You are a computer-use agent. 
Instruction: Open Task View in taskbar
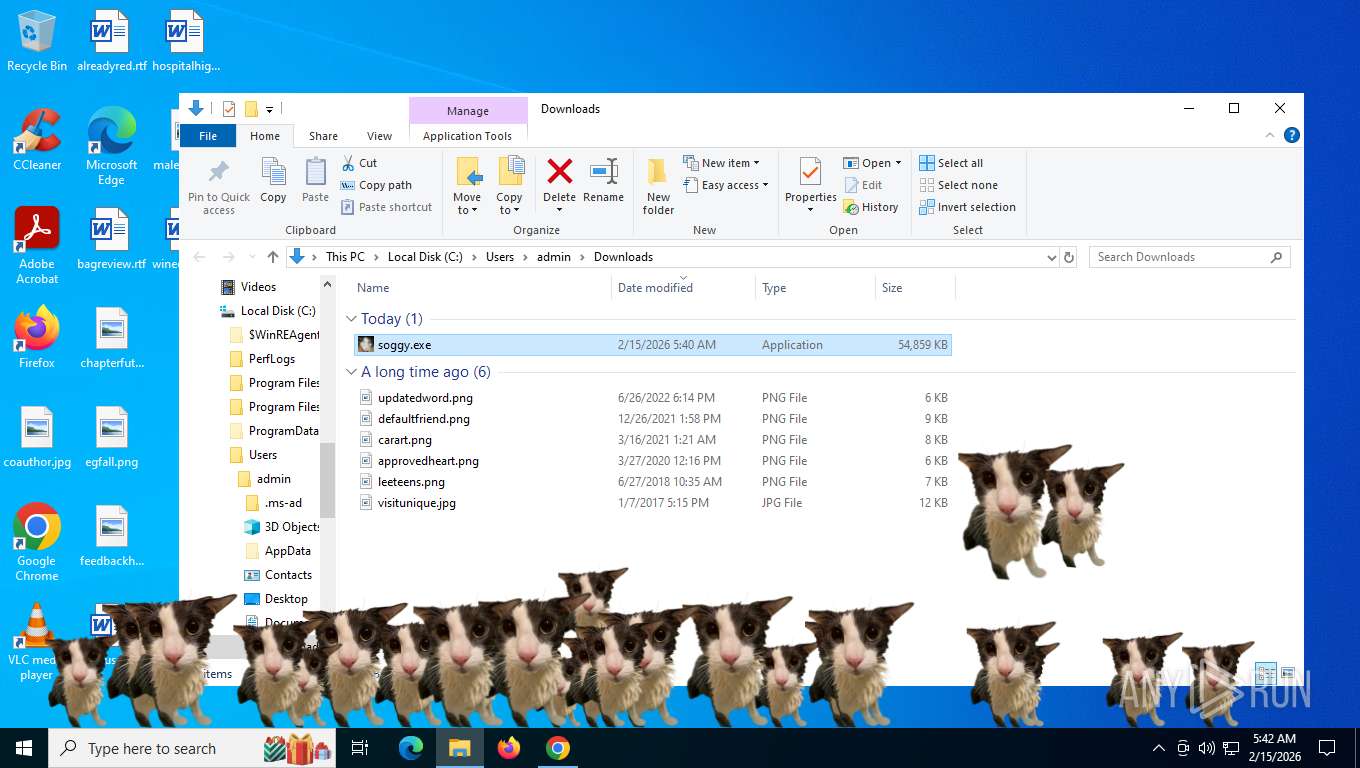point(360,748)
